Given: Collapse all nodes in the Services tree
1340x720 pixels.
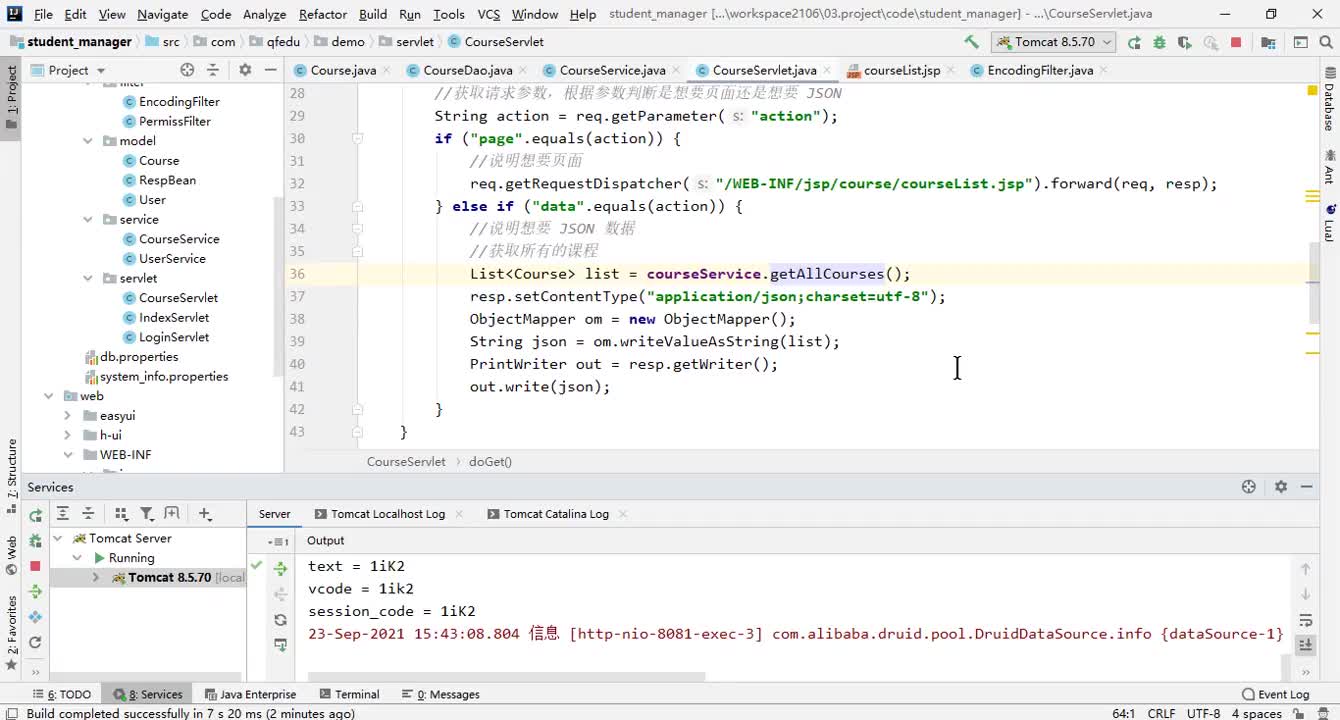Looking at the screenshot, I should [88, 513].
